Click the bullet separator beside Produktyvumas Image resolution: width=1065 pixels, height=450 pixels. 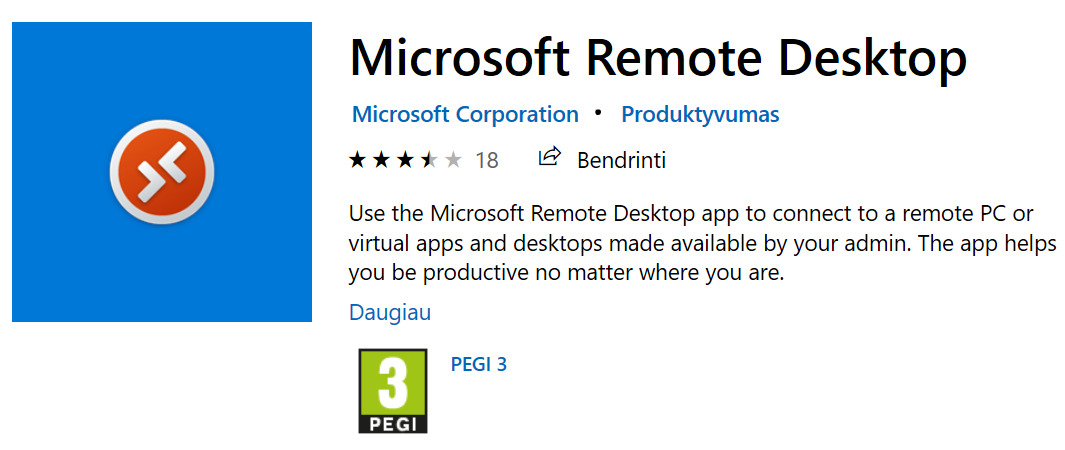coord(598,113)
